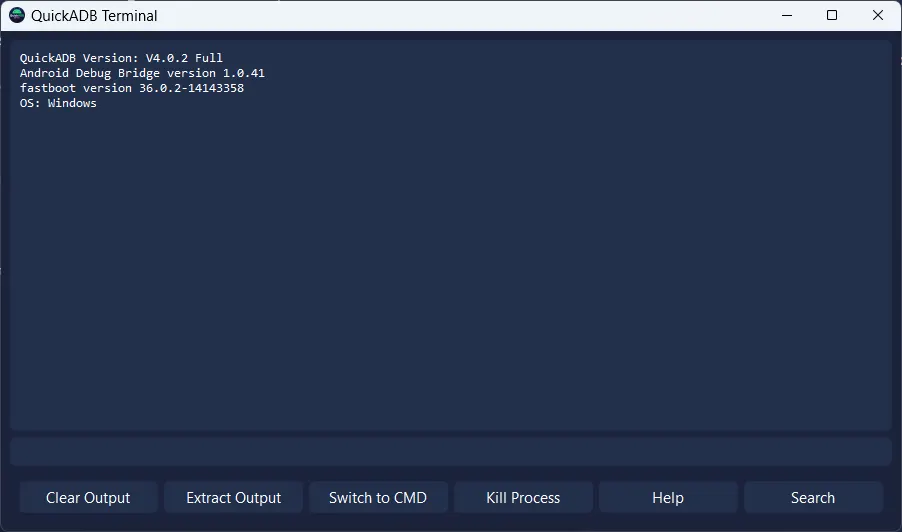This screenshot has width=902, height=532.
Task: Maximize the QuickADB Terminal window
Action: coord(832,15)
